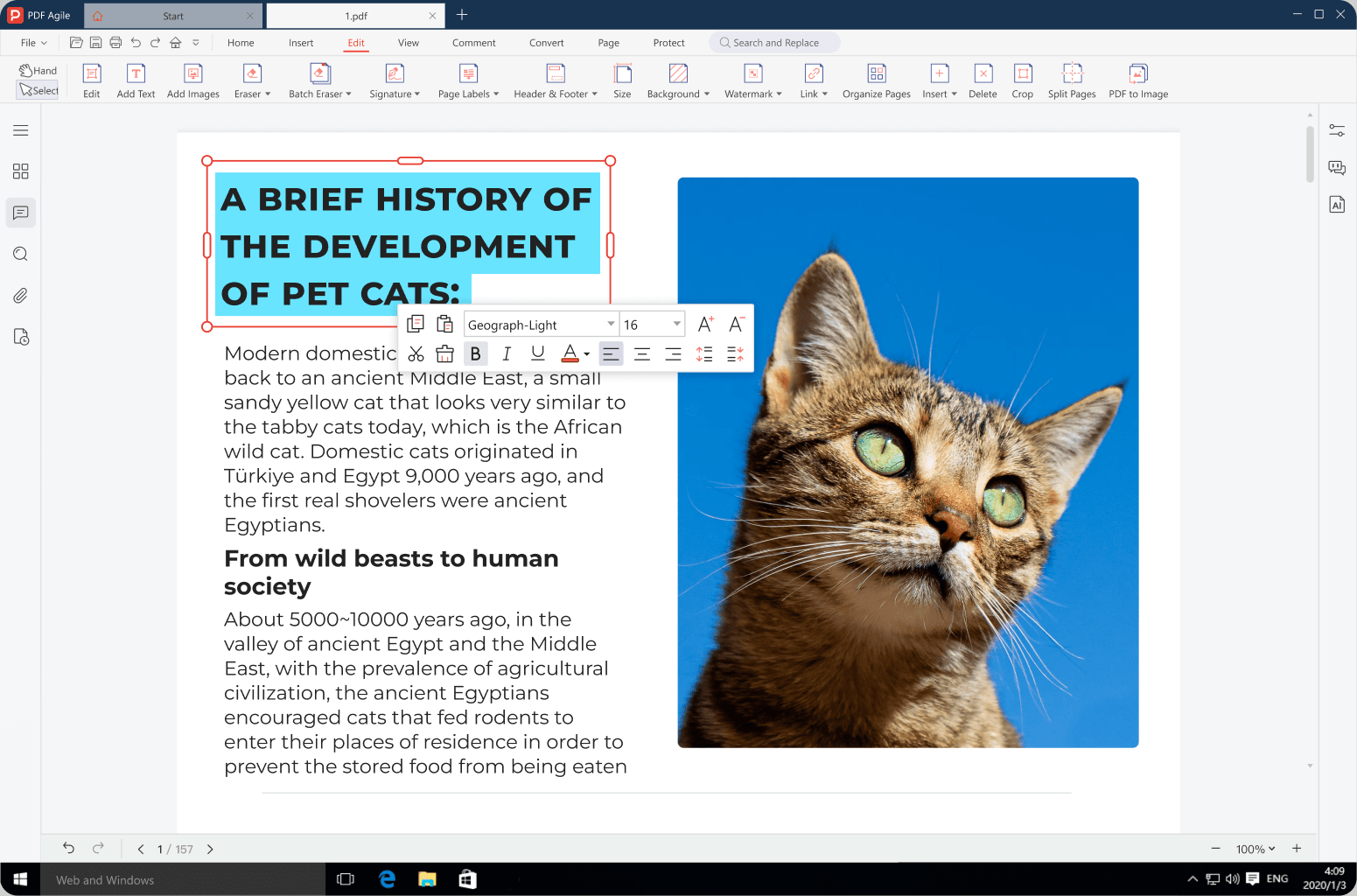
Task: Open the Comment ribbon tab
Action: click(x=473, y=43)
